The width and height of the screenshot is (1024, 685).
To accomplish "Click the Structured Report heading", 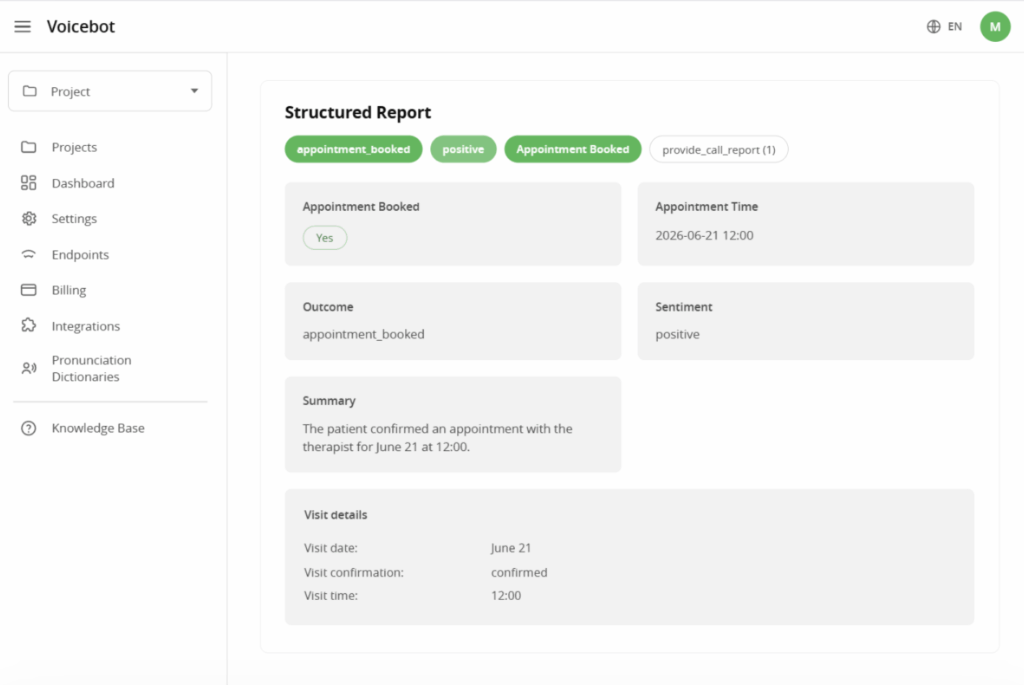I will coord(358,112).
